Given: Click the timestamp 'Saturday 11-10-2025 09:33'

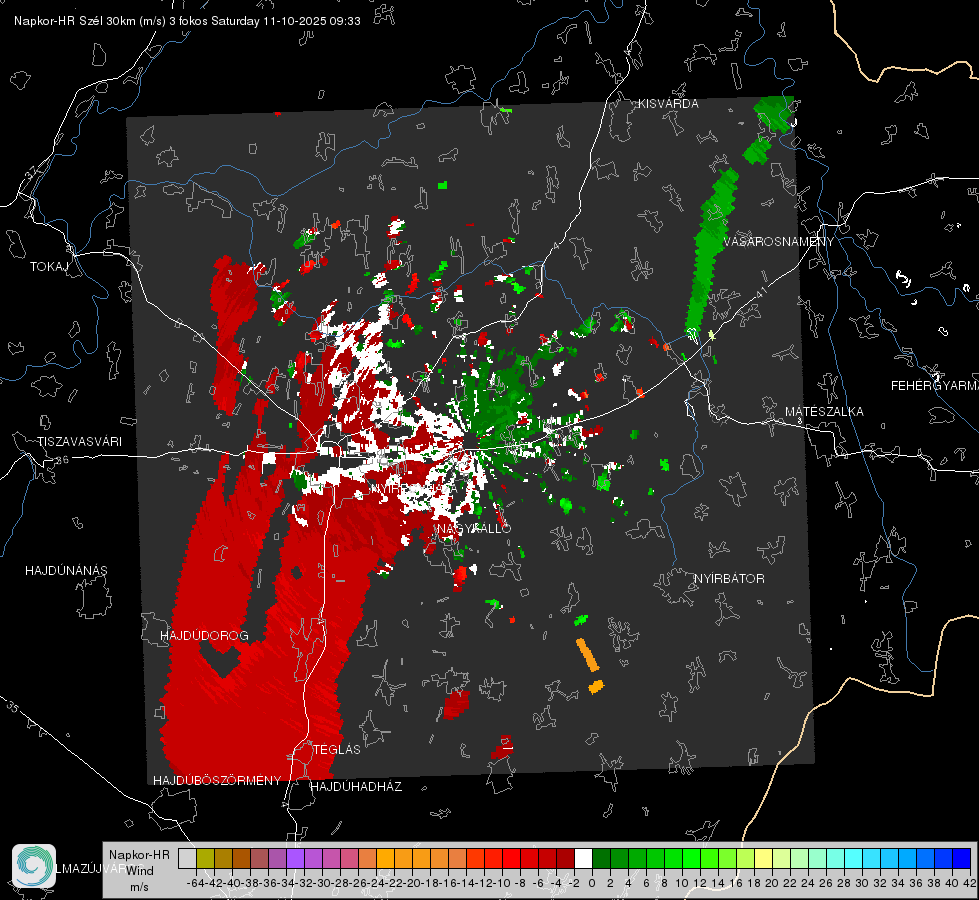Looking at the screenshot, I should [285, 21].
